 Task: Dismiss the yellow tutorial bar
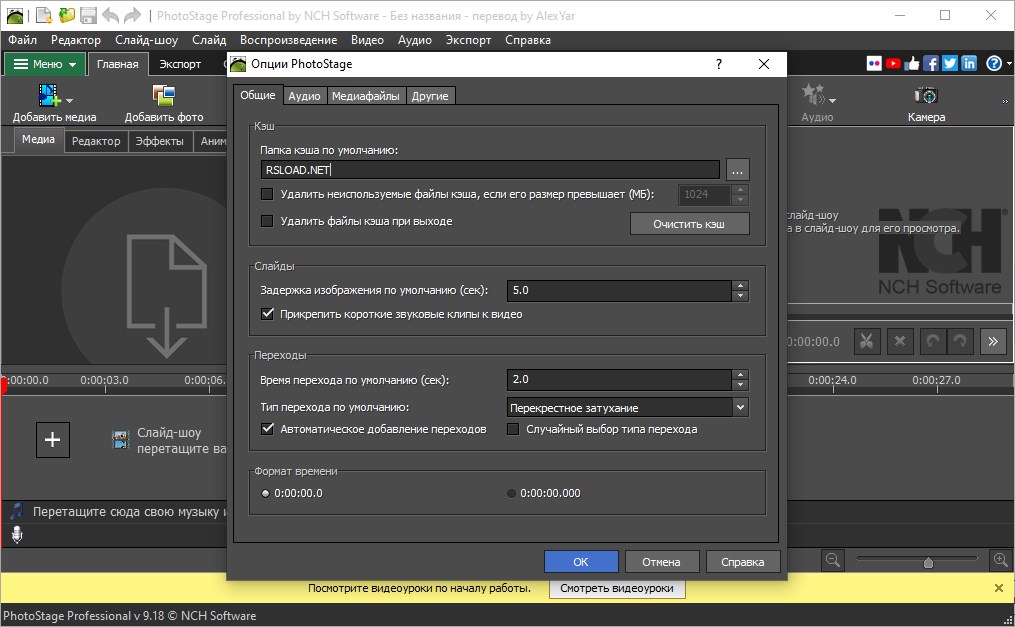pos(999,588)
